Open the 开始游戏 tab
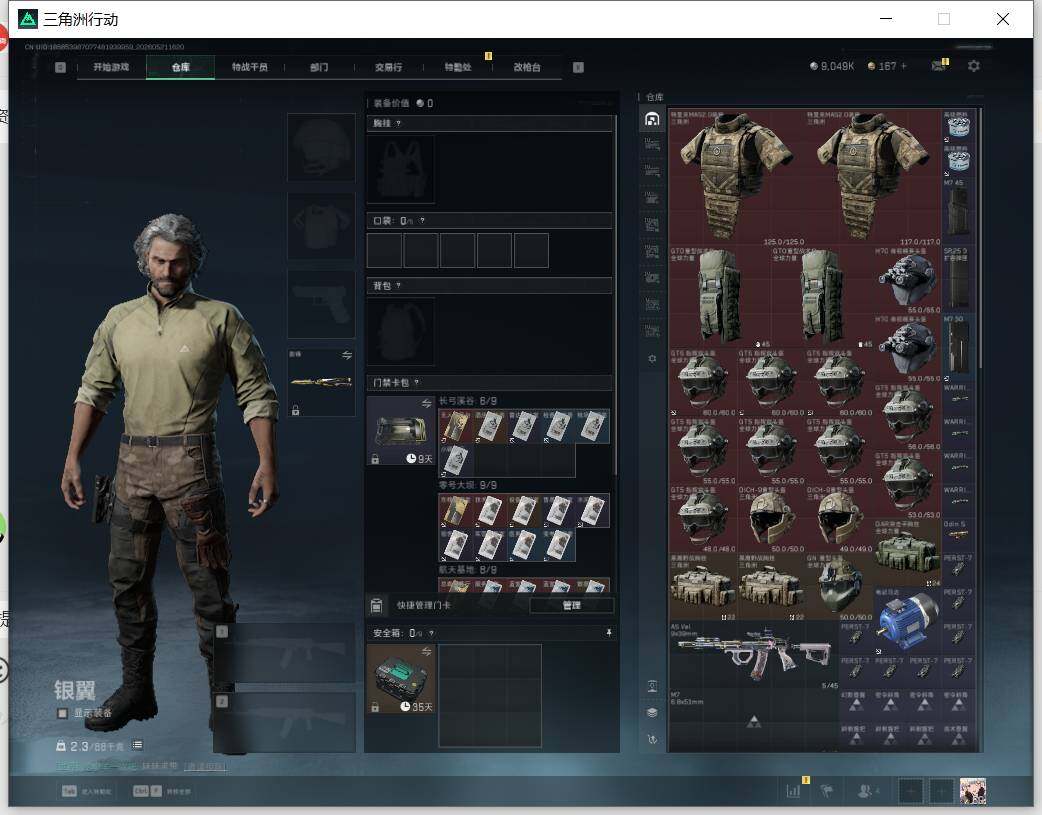1042x815 pixels. [111, 67]
